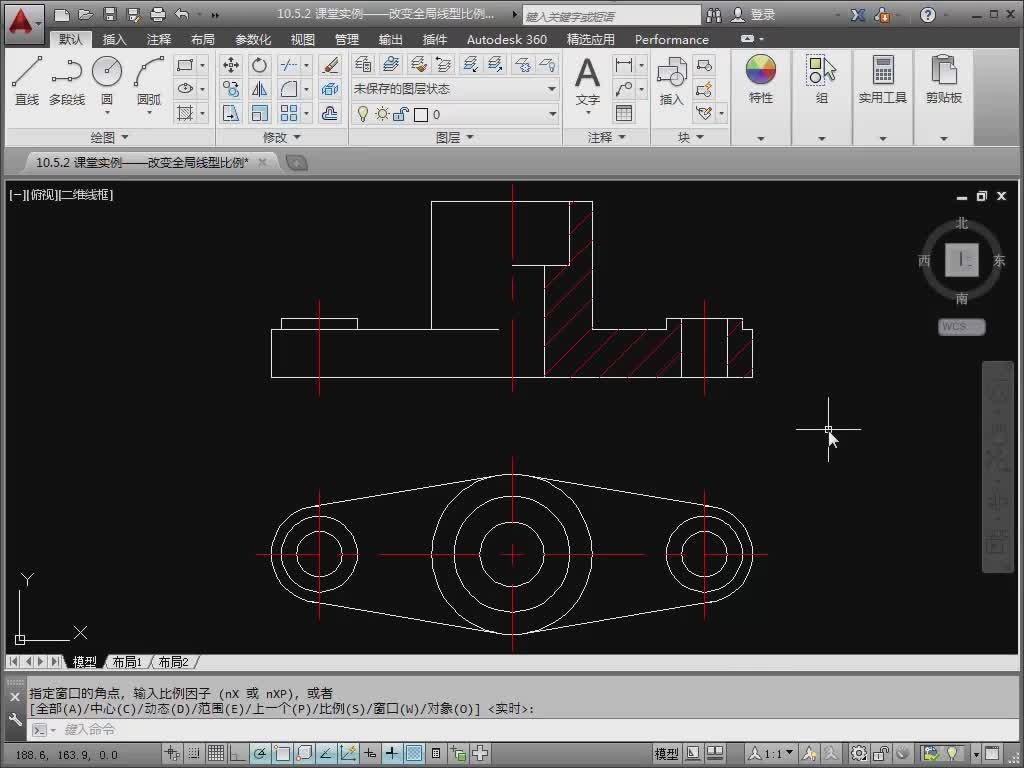1024x768 pixels.
Task: Click the Copy tool icon
Action: click(231, 89)
